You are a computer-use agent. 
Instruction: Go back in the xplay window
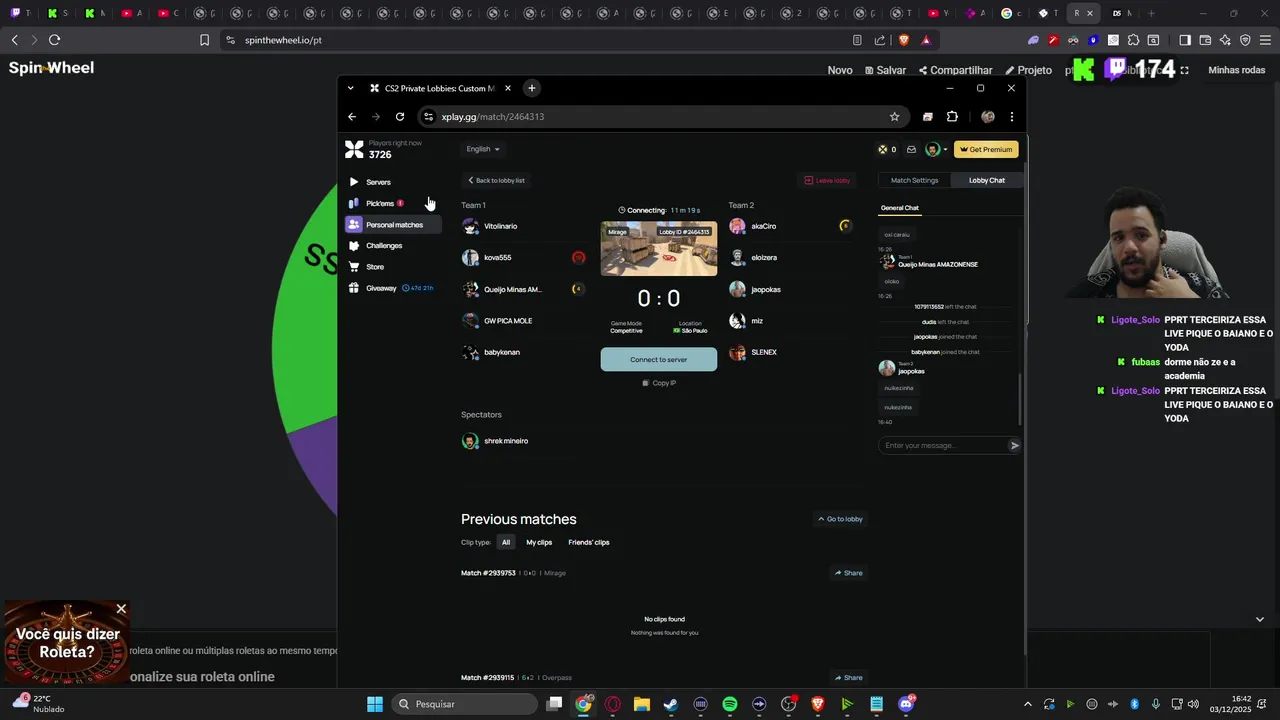click(352, 117)
